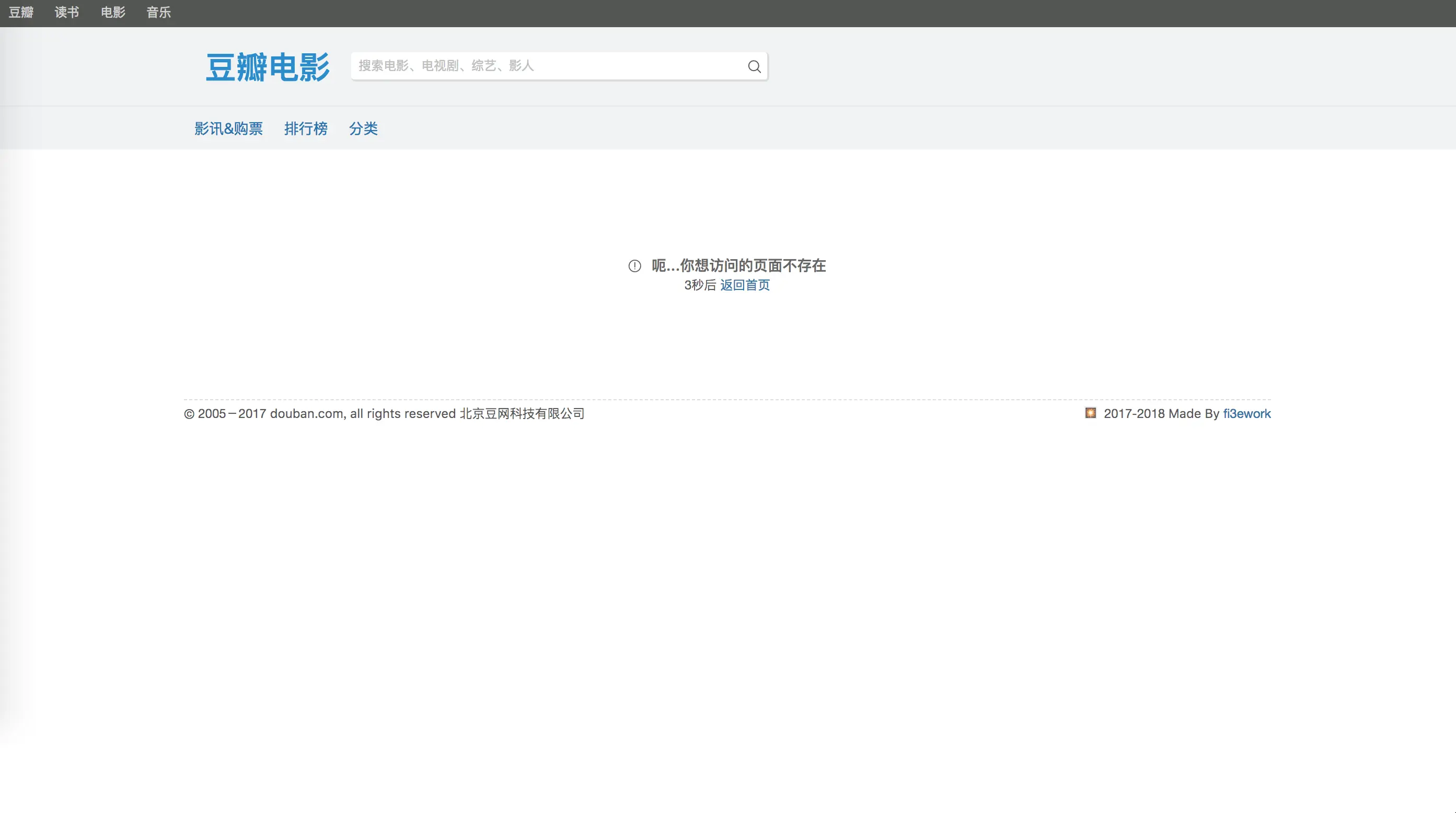The image size is (1456, 813).
Task: Click the exclamation warning icon
Action: point(634,265)
